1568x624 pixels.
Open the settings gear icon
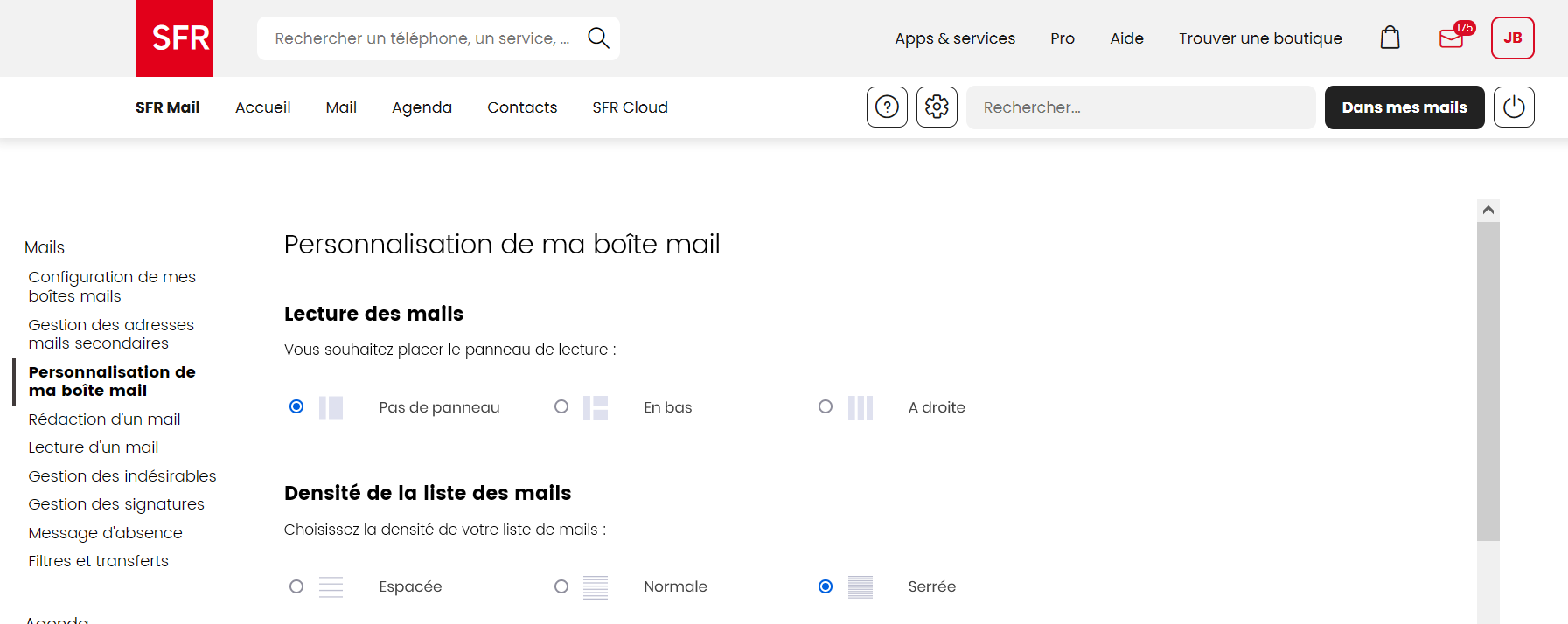click(937, 107)
